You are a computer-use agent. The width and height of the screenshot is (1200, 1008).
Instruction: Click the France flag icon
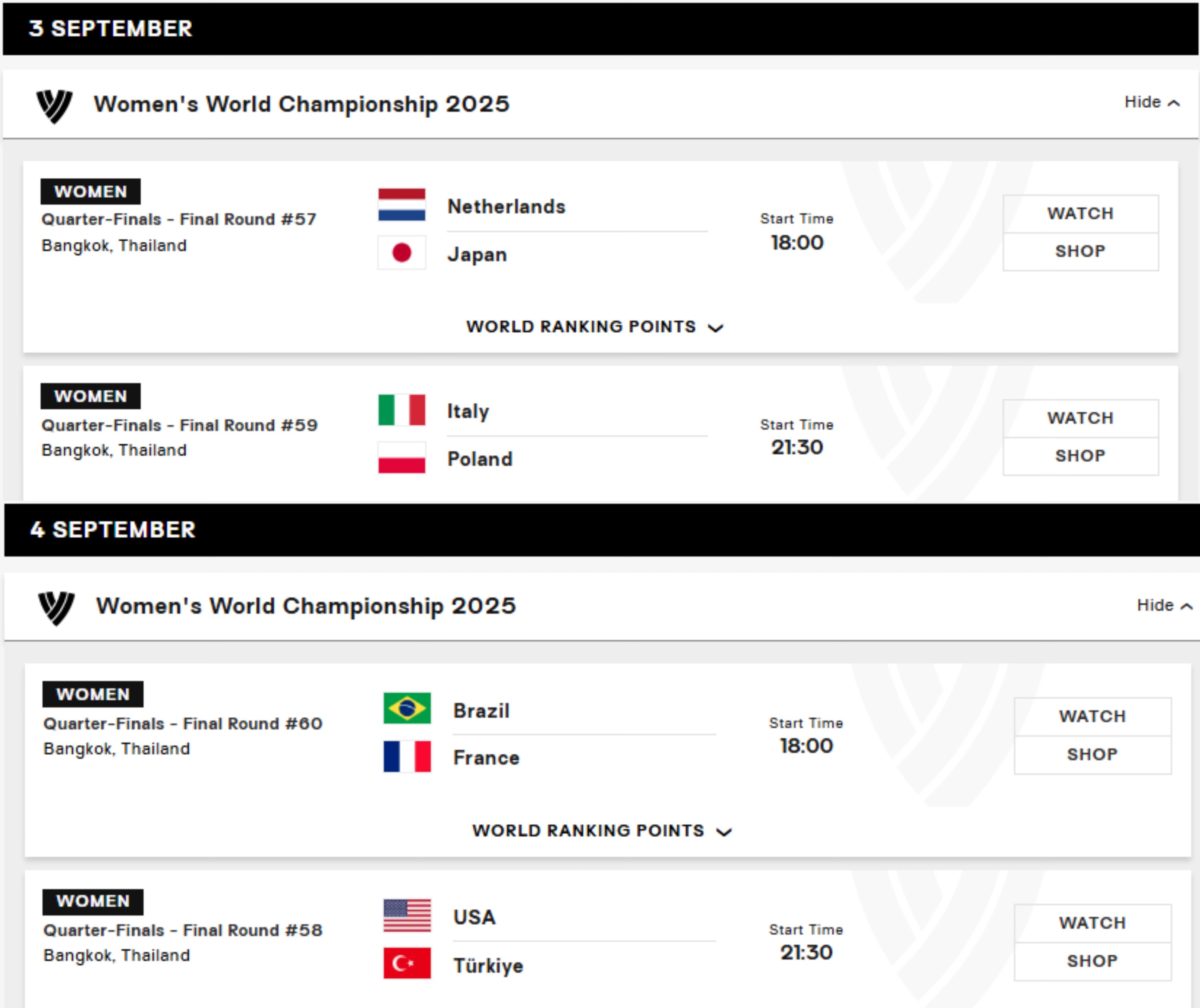point(407,756)
